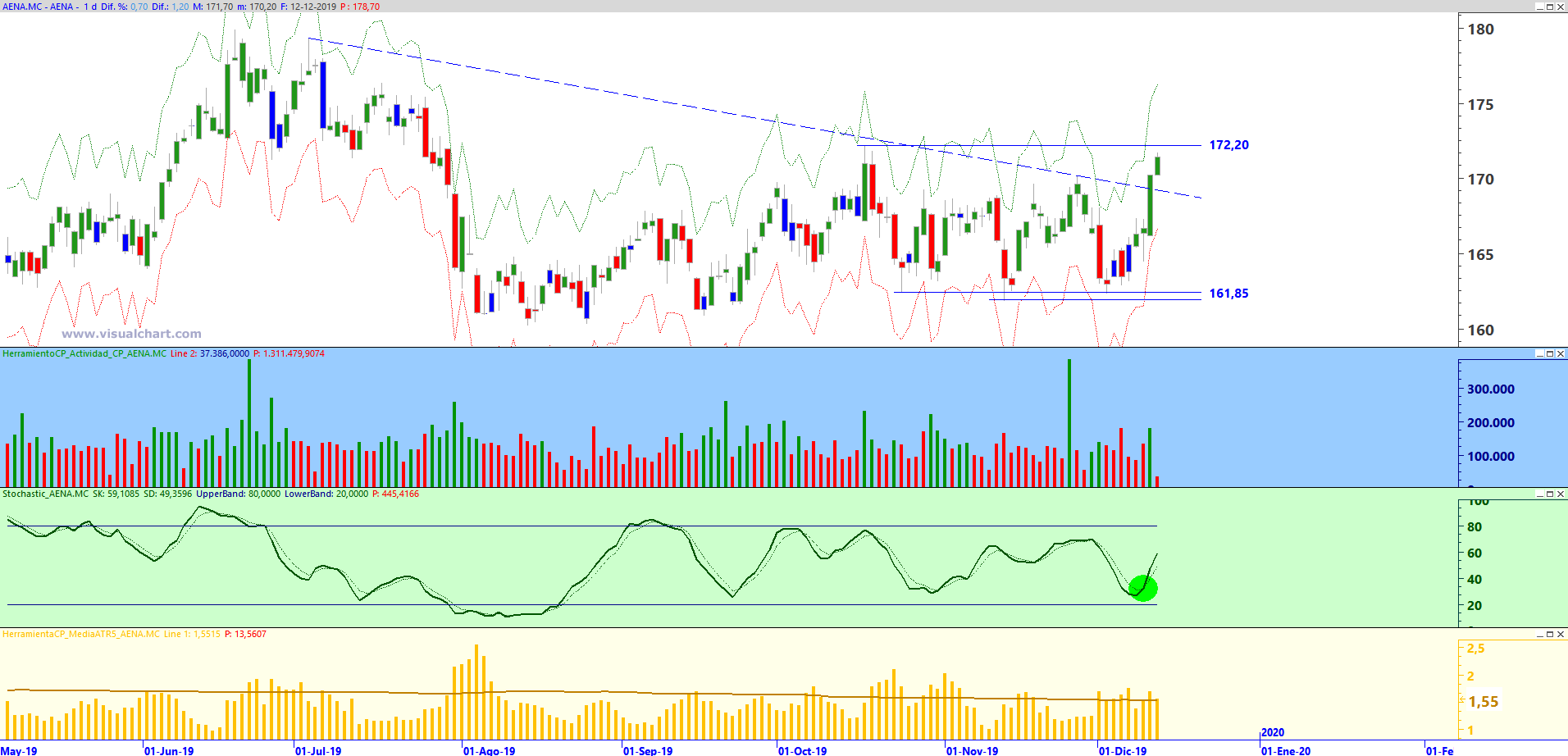Maximize the MediaATR5 indicator pane
Image resolution: width=1568 pixels, height=756 pixels.
1550,634
